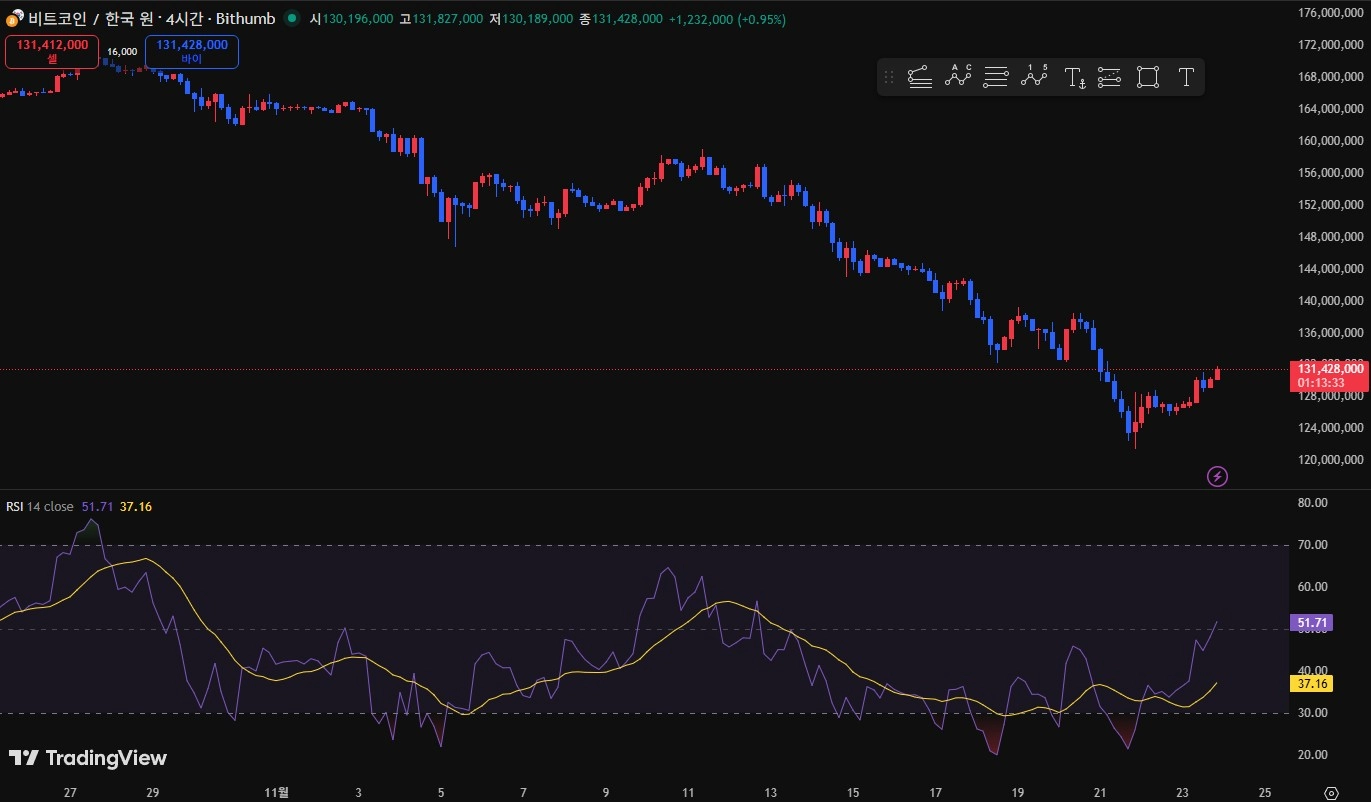
Task: Click the green market status dot
Action: (291, 18)
